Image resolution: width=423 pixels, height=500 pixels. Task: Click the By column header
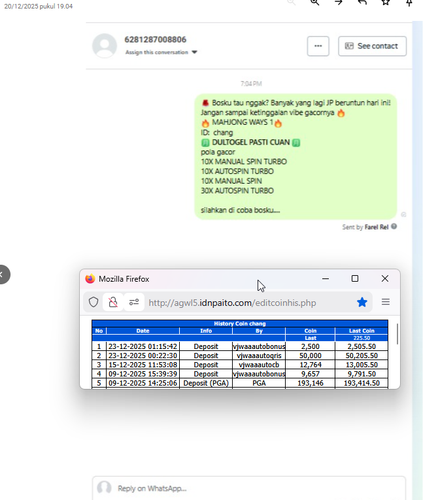[259, 331]
